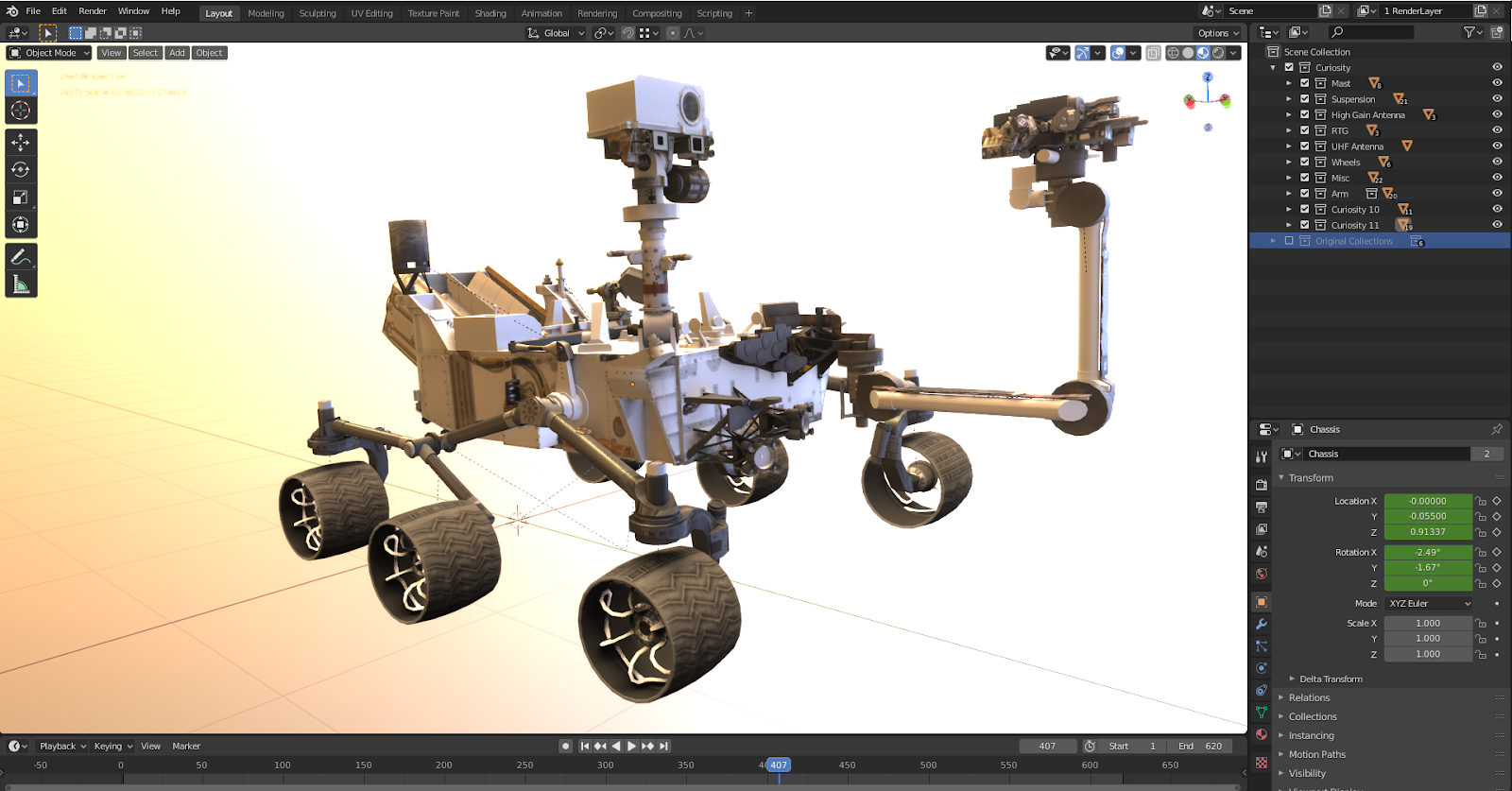
Task: Switch to the Shading workspace tab
Action: 490,13
